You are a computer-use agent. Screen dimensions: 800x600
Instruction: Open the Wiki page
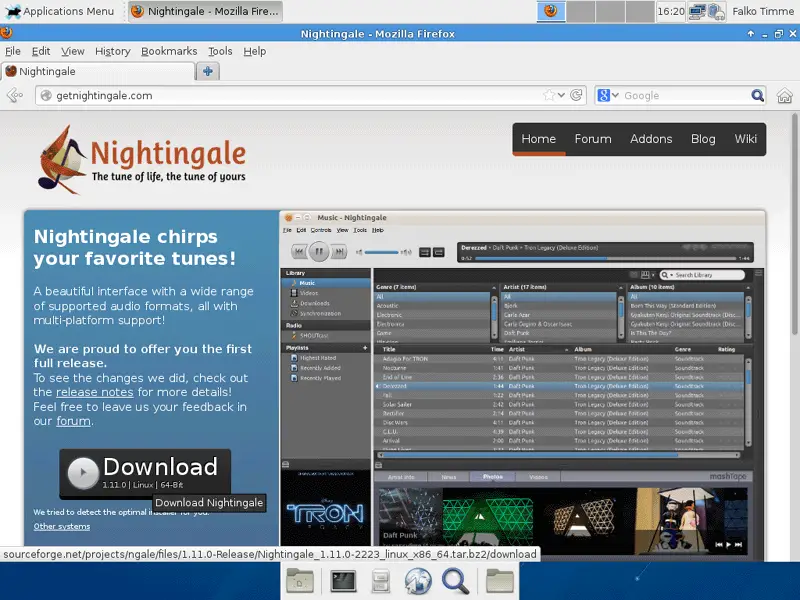745,139
